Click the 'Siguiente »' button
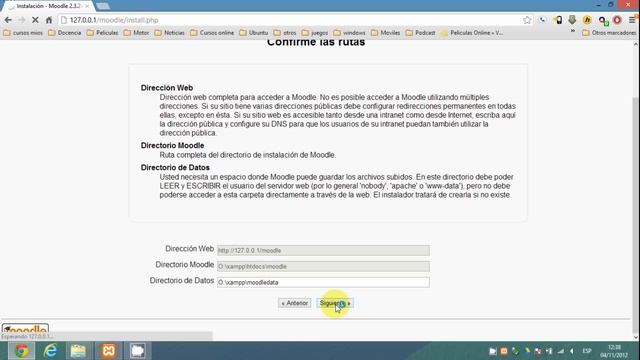The width and height of the screenshot is (640, 360). [335, 303]
